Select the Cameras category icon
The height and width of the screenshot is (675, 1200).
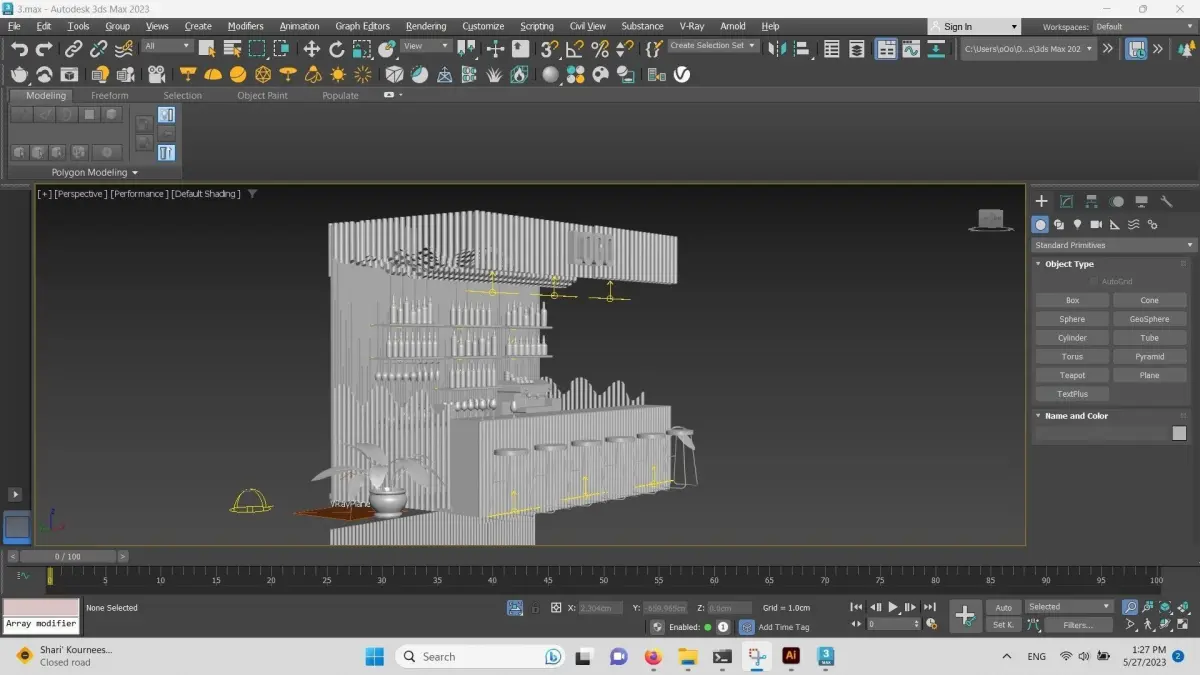(1096, 225)
